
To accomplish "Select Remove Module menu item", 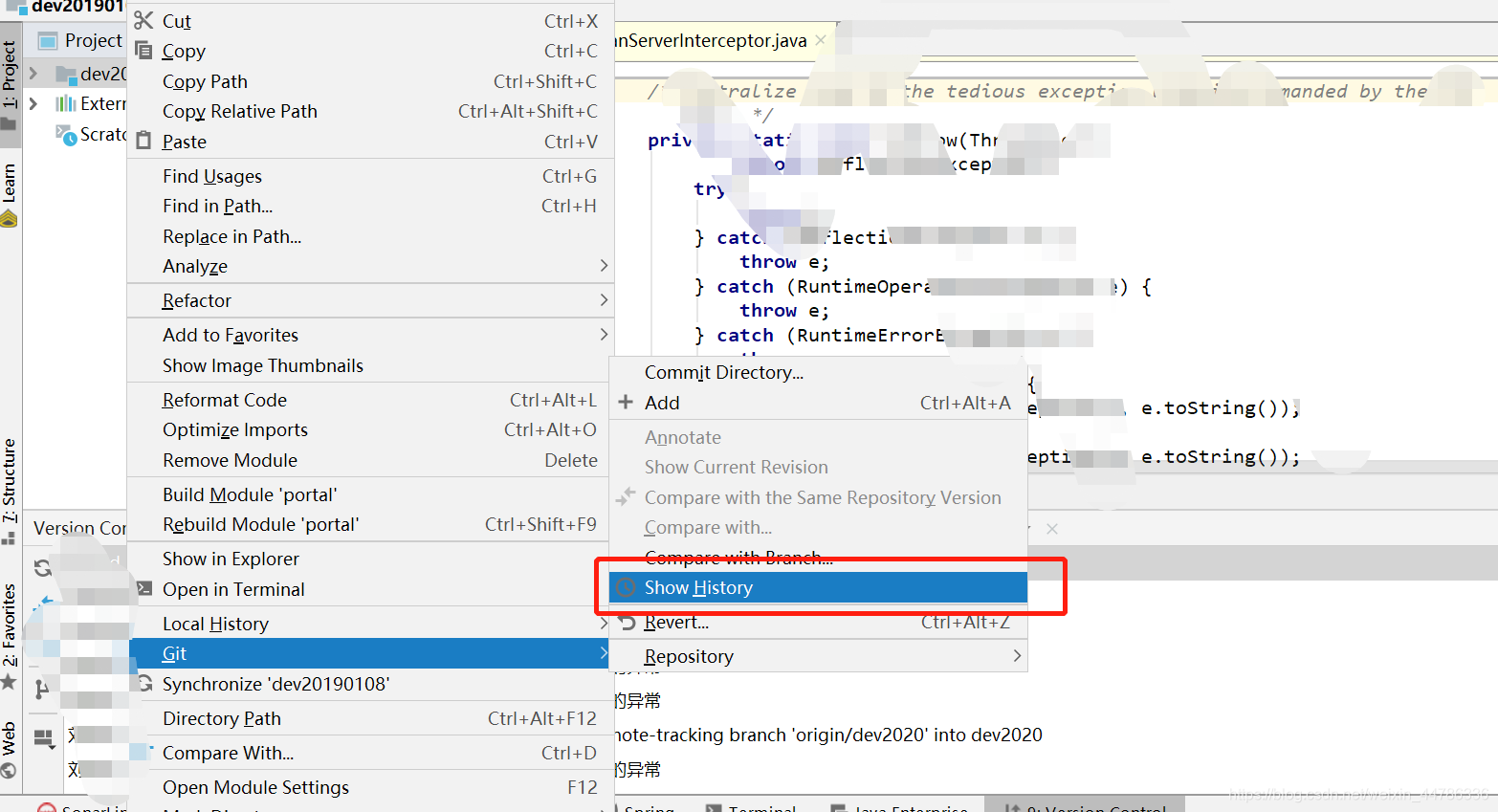I will click(370, 460).
